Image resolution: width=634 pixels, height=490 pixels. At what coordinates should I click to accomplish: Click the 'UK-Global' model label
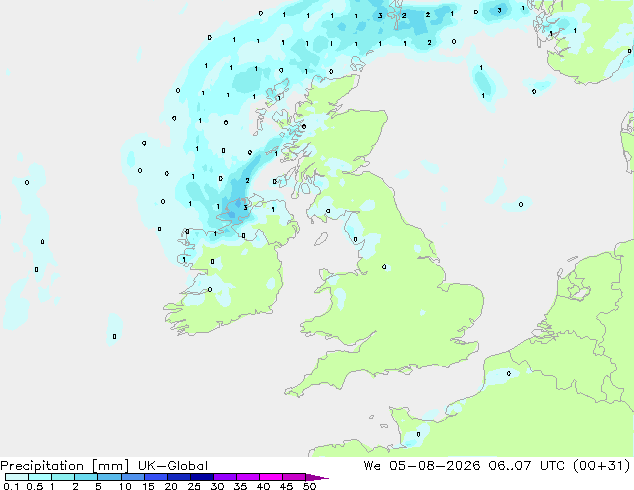(x=173, y=466)
